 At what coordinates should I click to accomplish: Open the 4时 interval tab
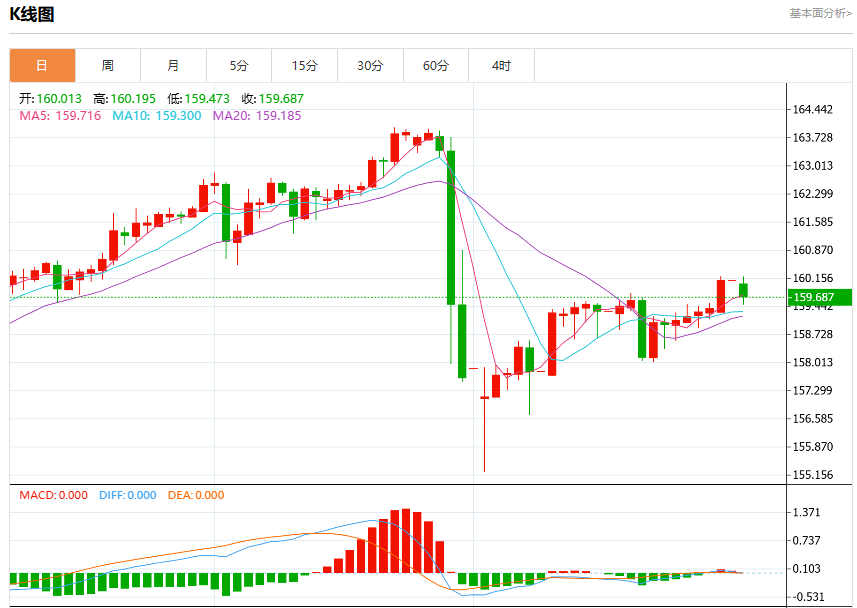point(502,66)
